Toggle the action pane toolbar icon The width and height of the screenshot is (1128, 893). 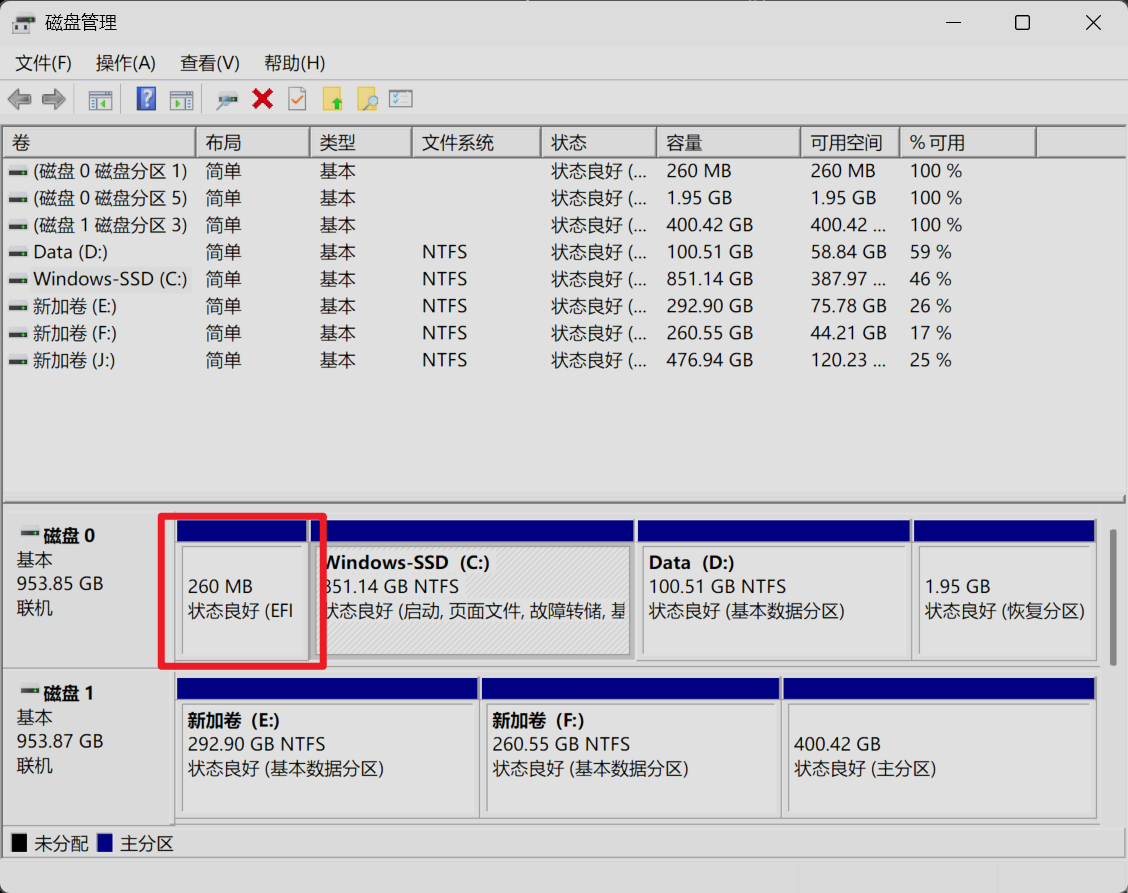pyautogui.click(x=181, y=99)
